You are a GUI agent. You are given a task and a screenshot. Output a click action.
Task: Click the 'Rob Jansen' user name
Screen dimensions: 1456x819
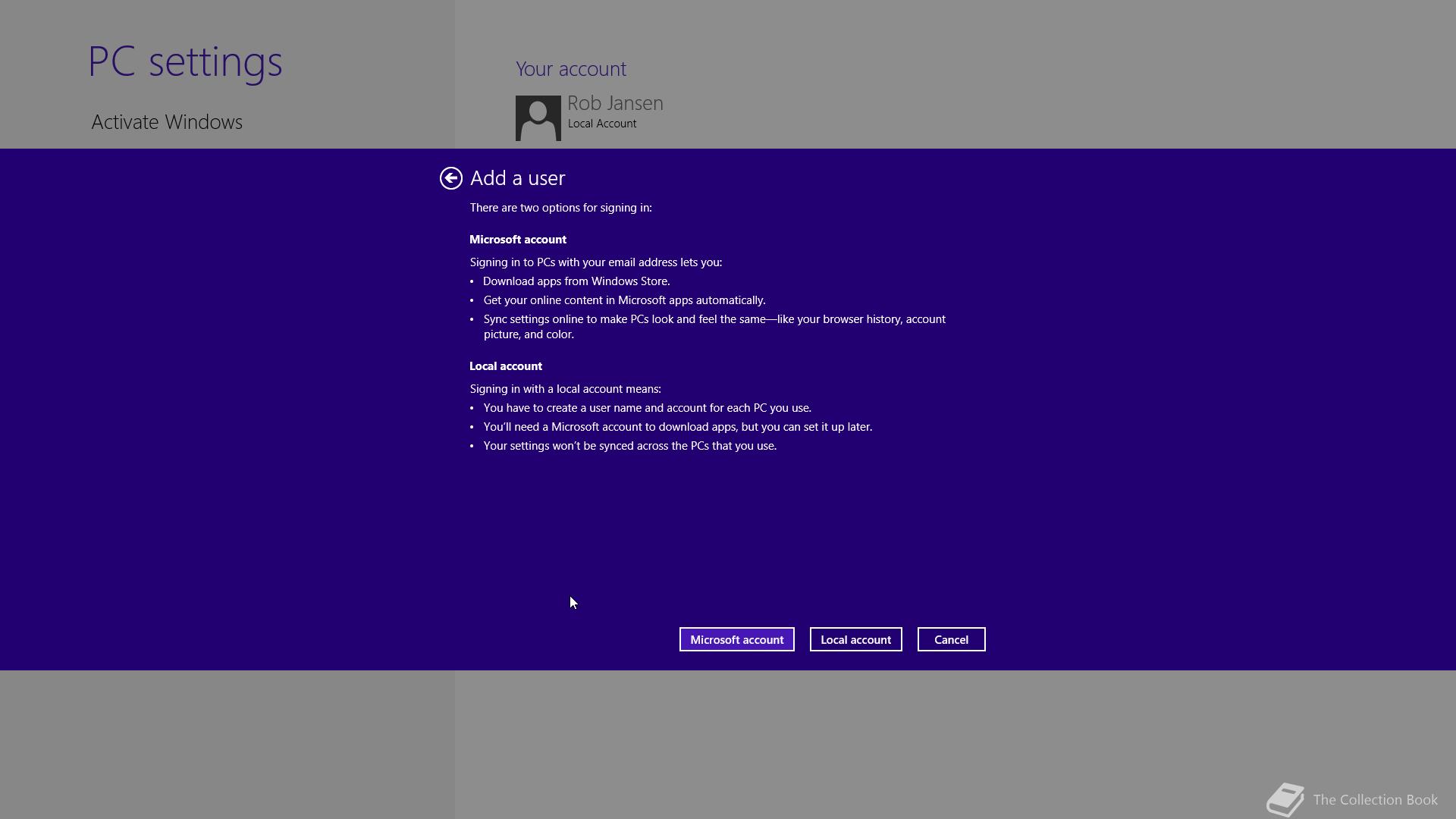click(615, 103)
